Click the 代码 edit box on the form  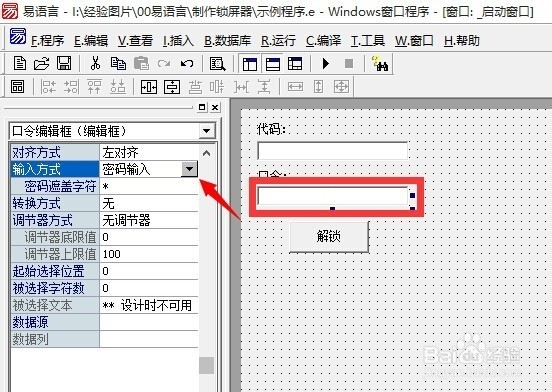(333, 151)
